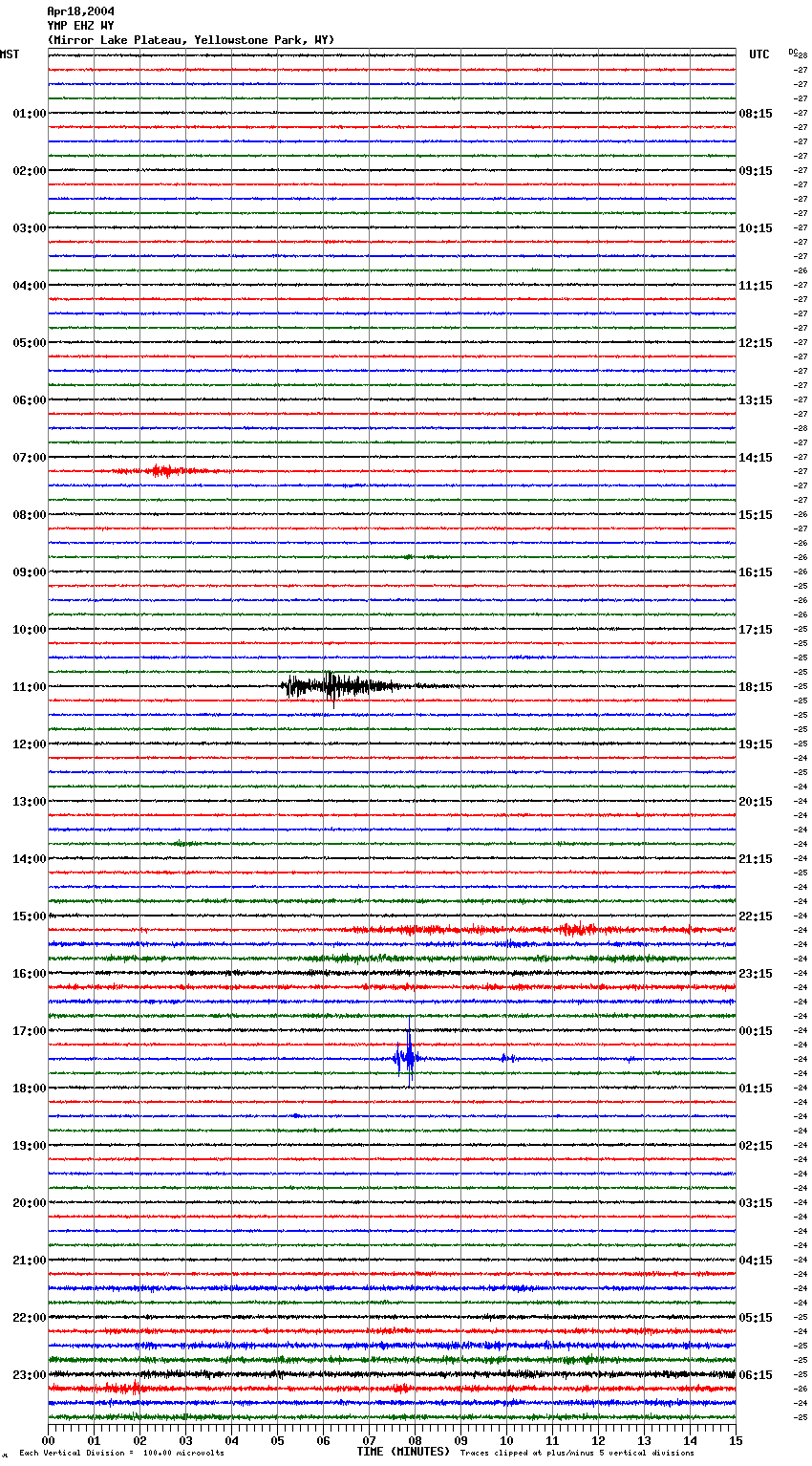
Task: Click the 01:00 MST time label
Action: pyautogui.click(x=30, y=114)
